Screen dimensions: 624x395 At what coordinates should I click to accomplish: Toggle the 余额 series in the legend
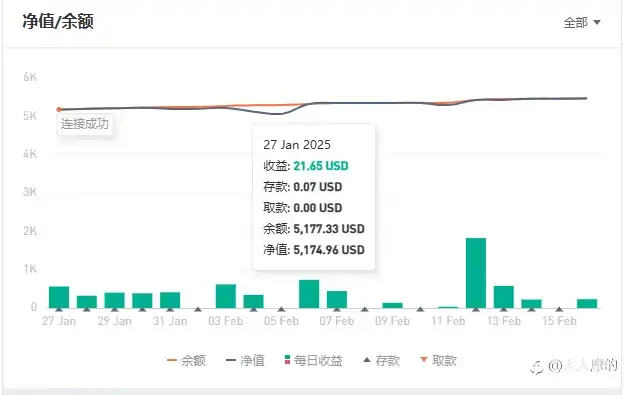[187, 360]
